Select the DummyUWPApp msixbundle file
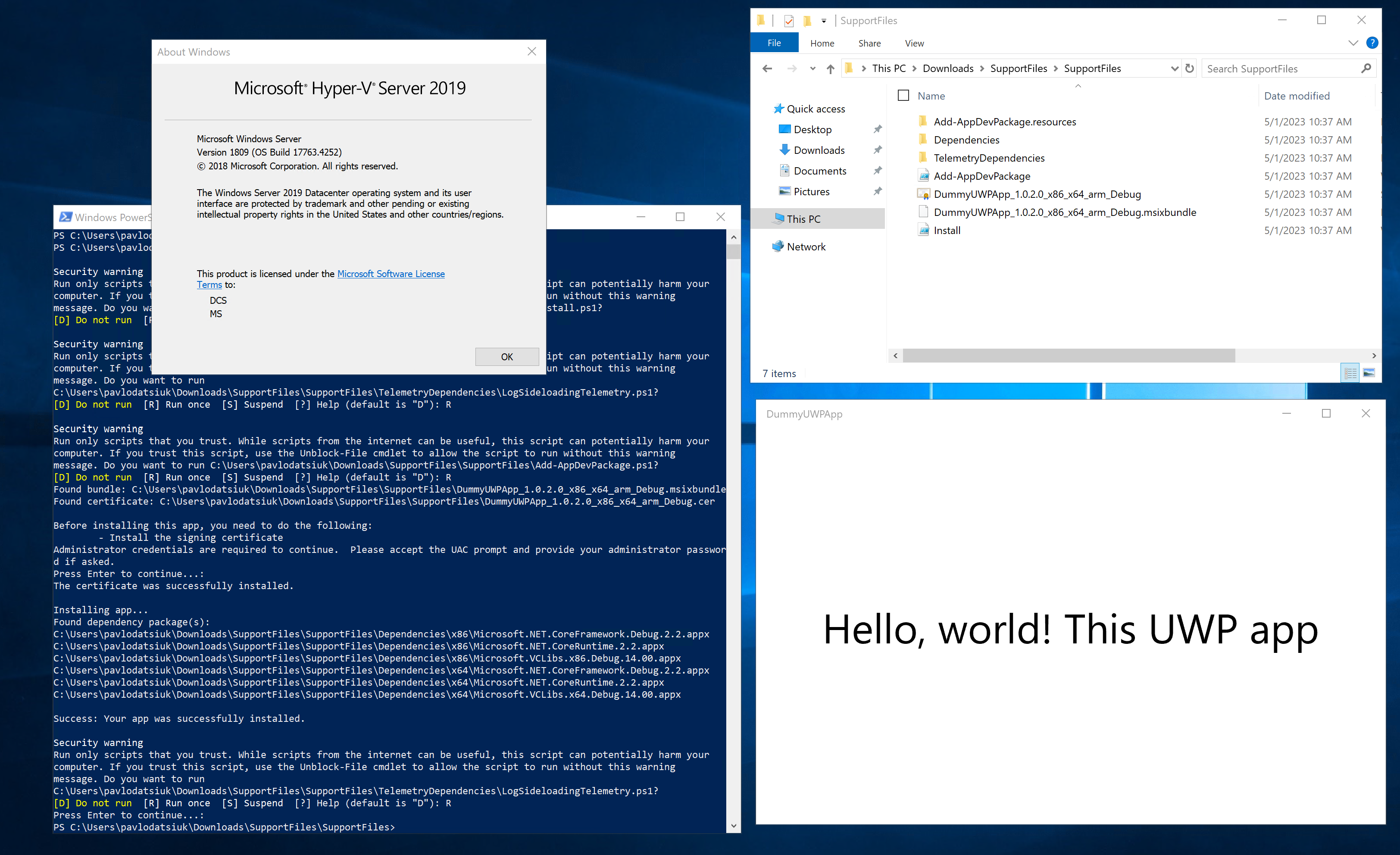Screen dimensions: 1400x855 coord(1064,212)
